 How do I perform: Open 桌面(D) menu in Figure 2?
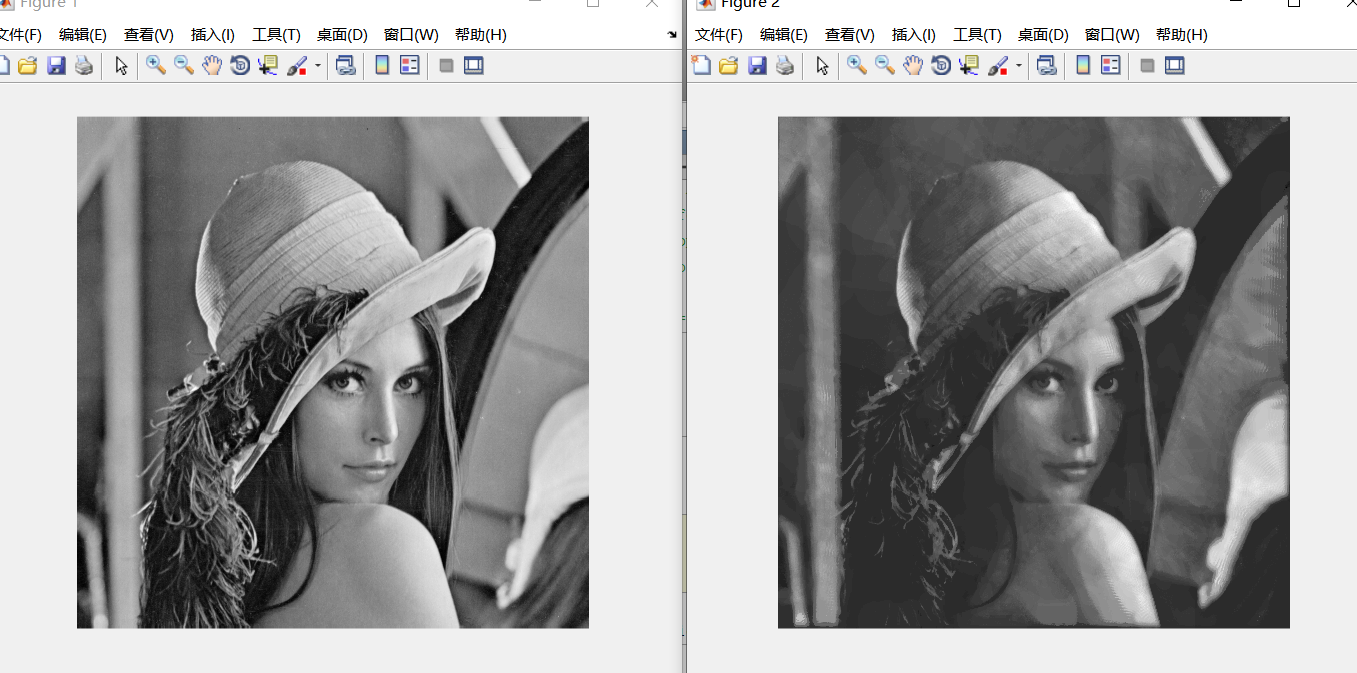[1043, 35]
